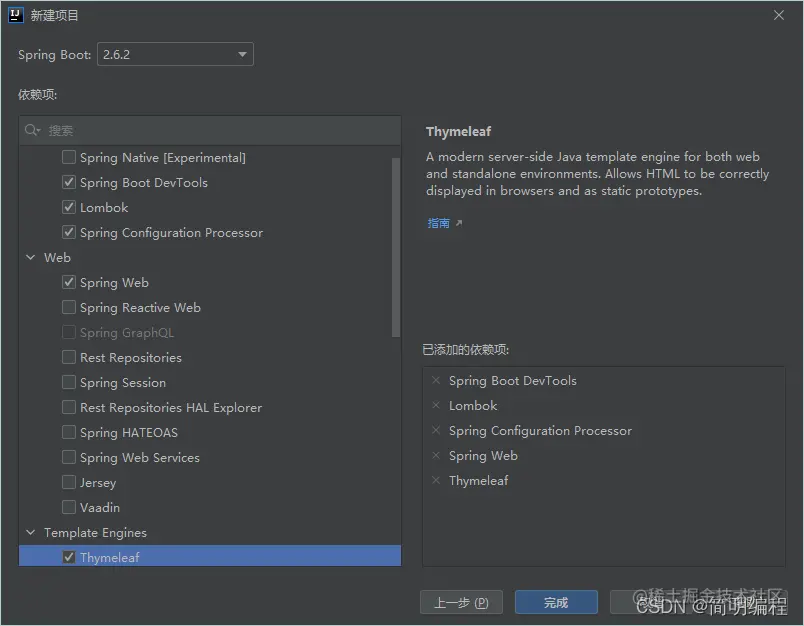Remove Spring Web from added dependencies list
The image size is (804, 626).
pyautogui.click(x=436, y=456)
